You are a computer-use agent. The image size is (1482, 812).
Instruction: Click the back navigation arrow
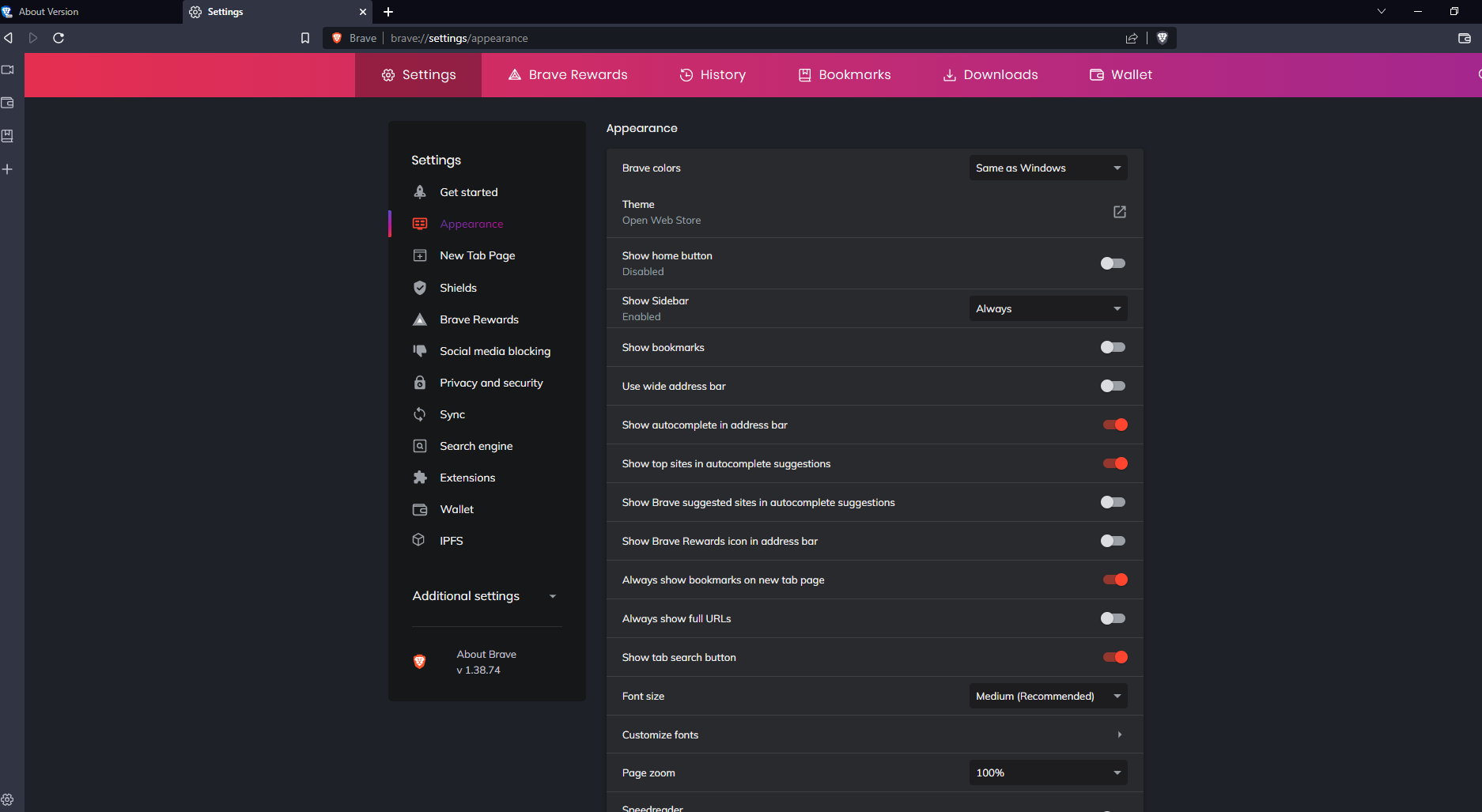coord(9,38)
